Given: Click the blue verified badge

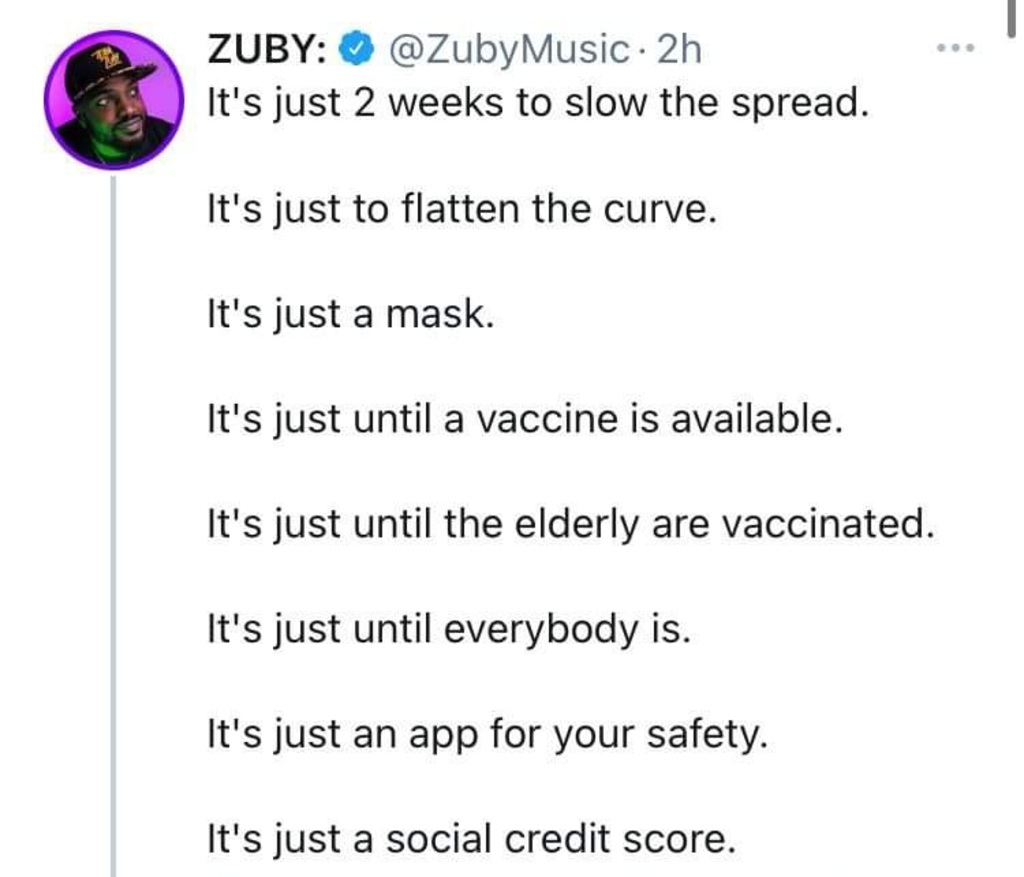Looking at the screenshot, I should (x=355, y=48).
